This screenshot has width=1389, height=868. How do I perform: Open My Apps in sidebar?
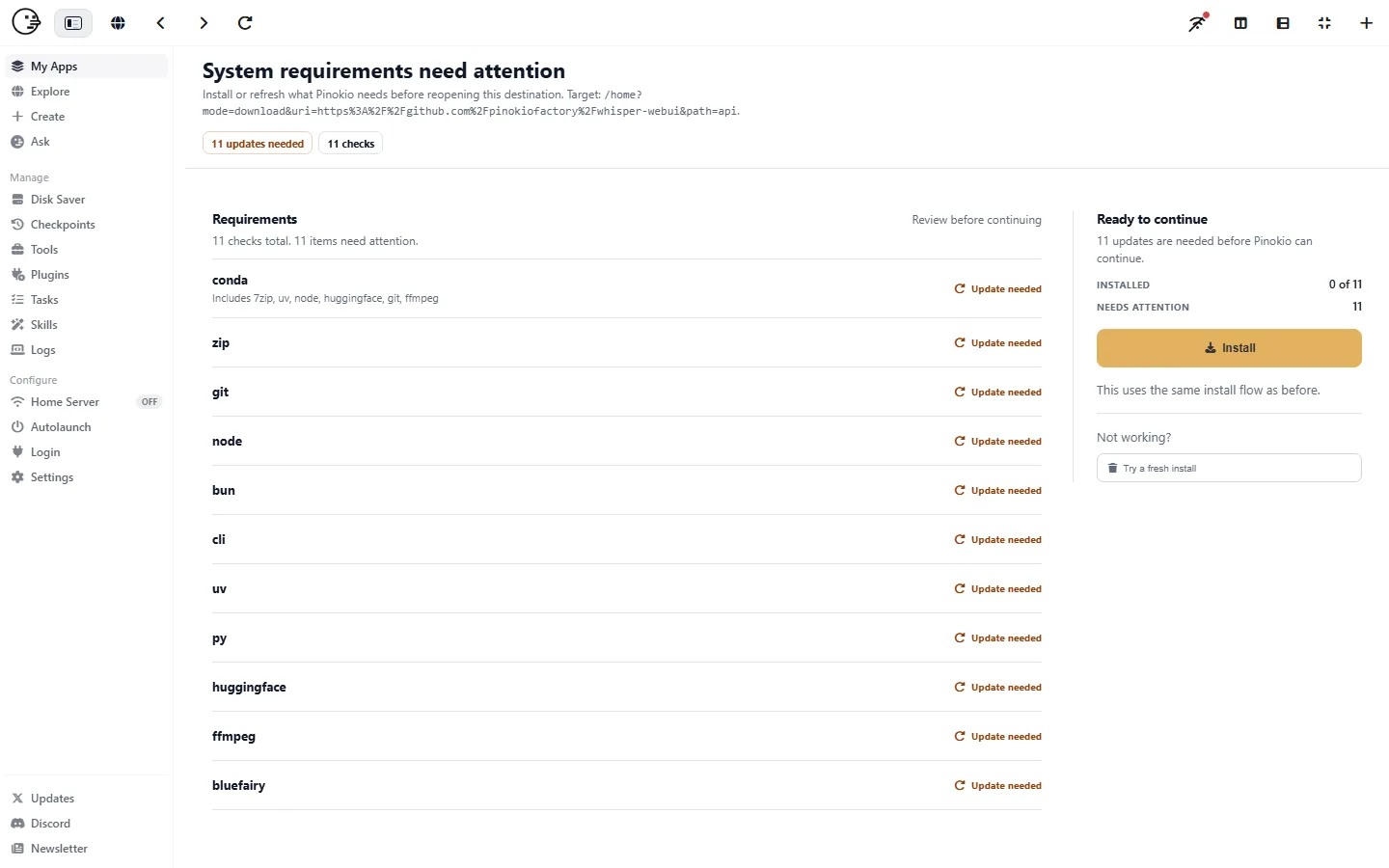pyautogui.click(x=86, y=67)
